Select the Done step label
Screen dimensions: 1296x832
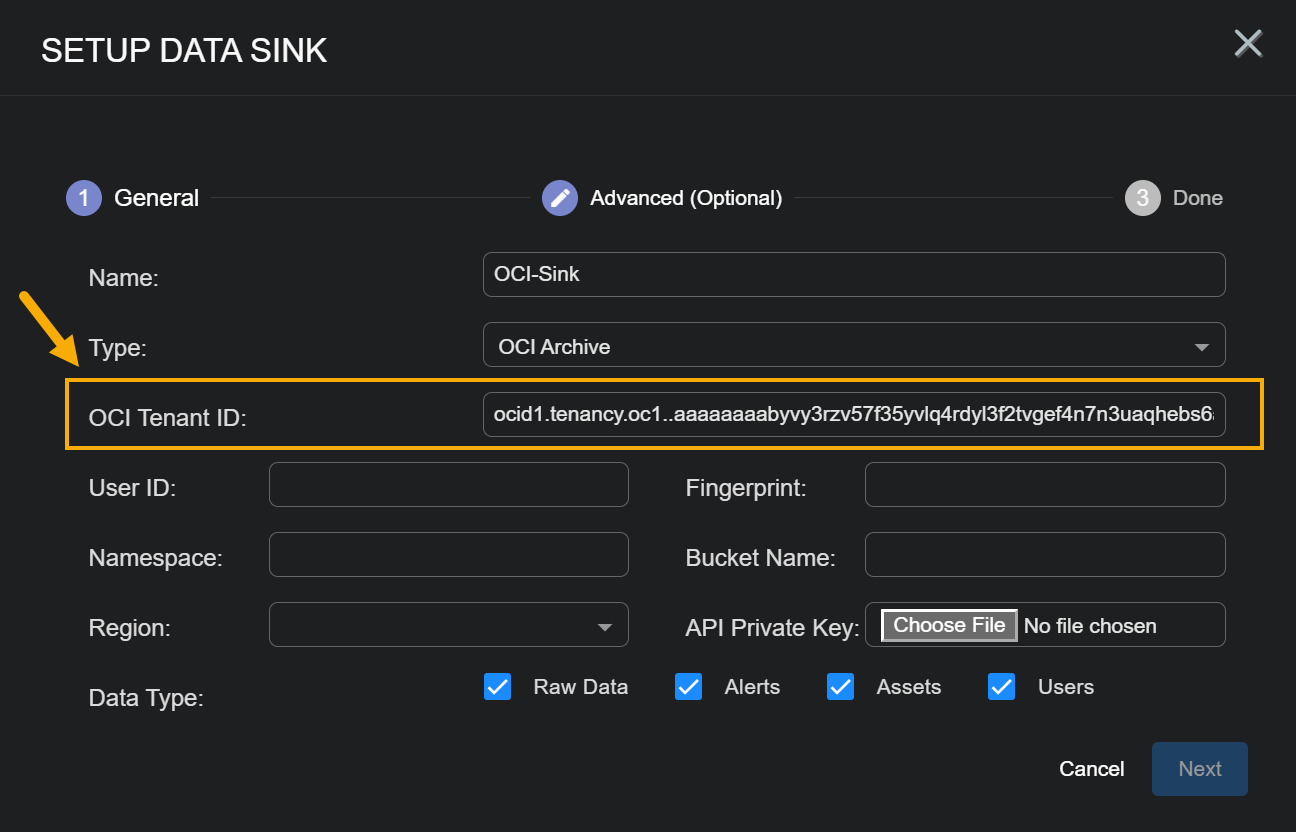1198,198
